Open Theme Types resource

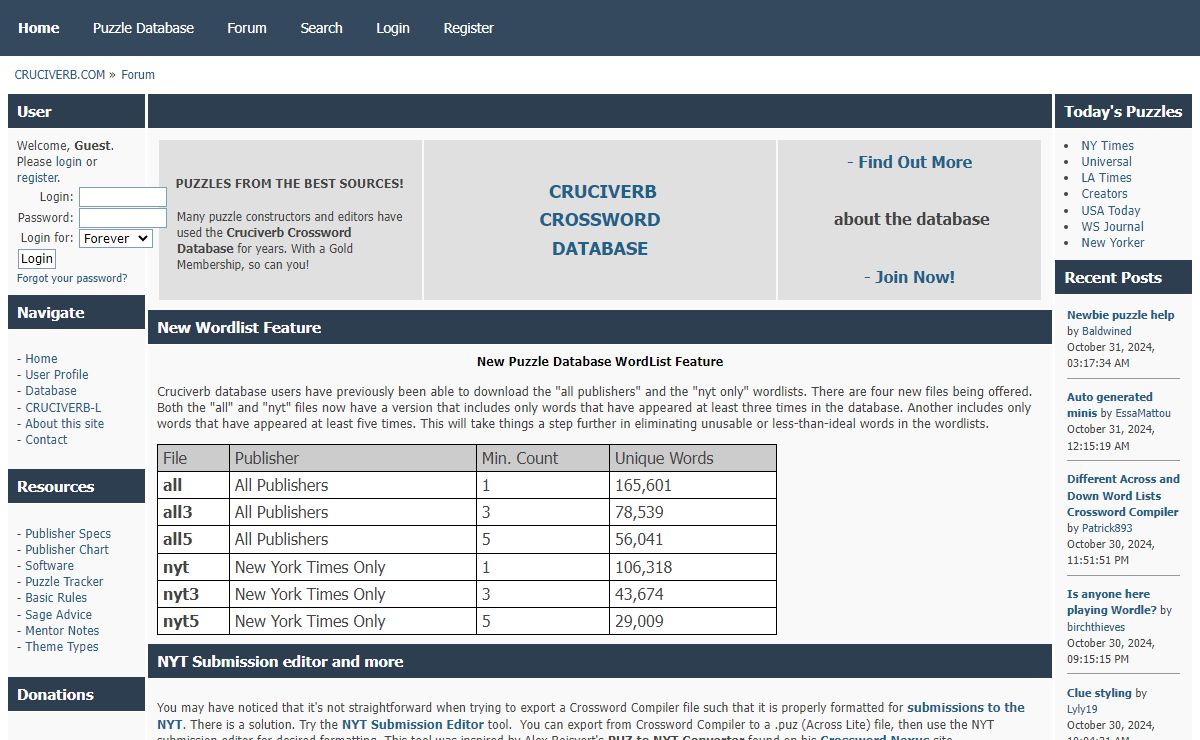coord(62,647)
